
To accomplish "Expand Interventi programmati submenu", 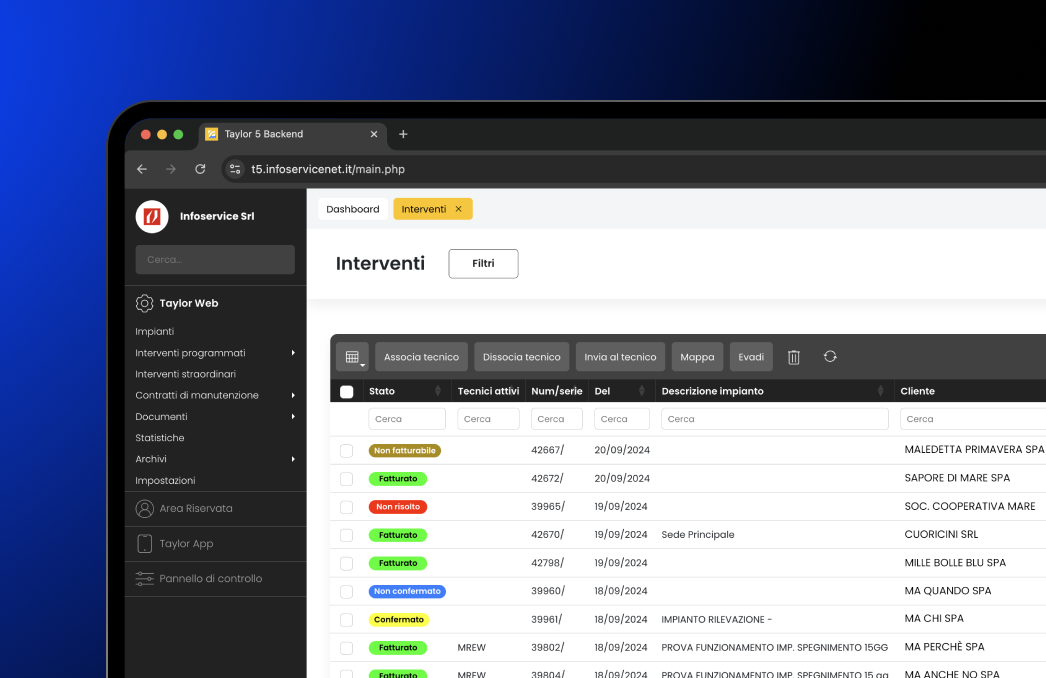I will click(x=293, y=353).
